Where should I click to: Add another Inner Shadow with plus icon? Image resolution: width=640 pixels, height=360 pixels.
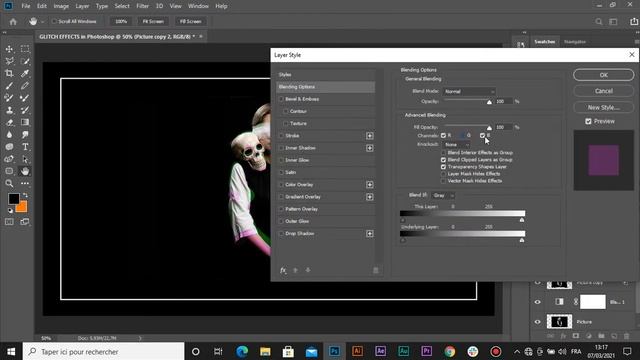pyautogui.click(x=369, y=148)
